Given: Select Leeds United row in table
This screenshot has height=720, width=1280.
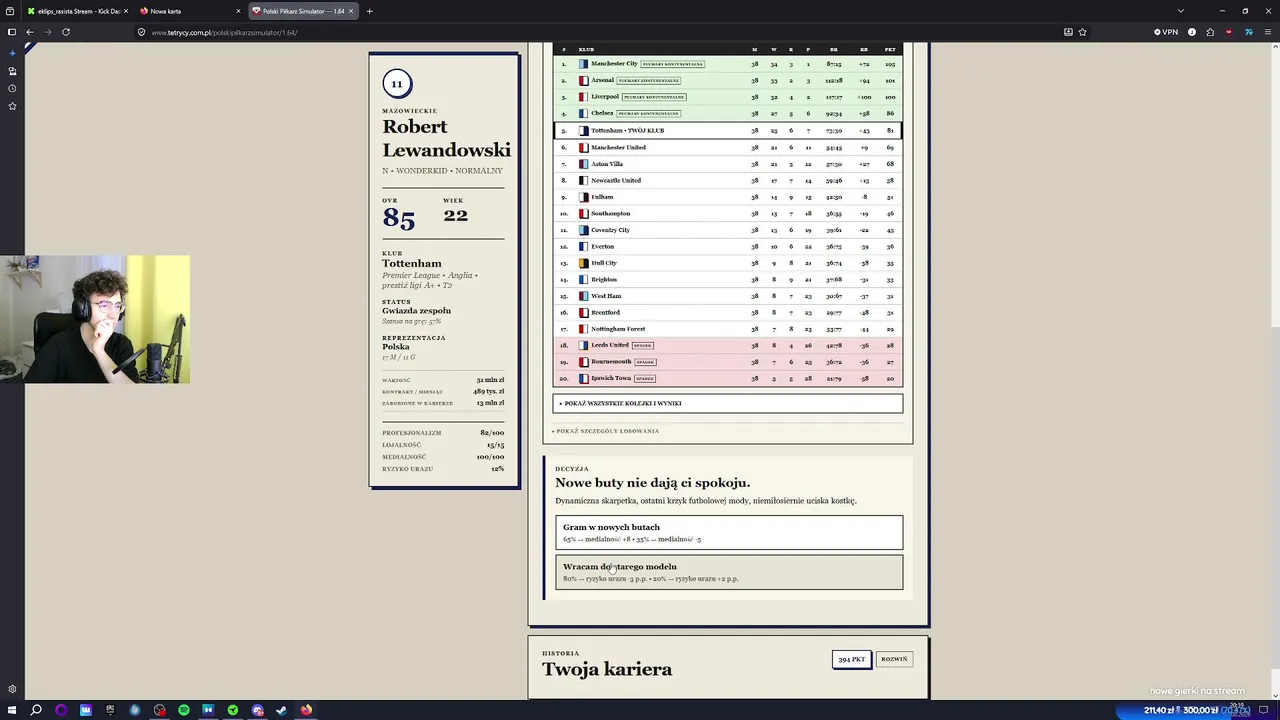Looking at the screenshot, I should tap(728, 345).
